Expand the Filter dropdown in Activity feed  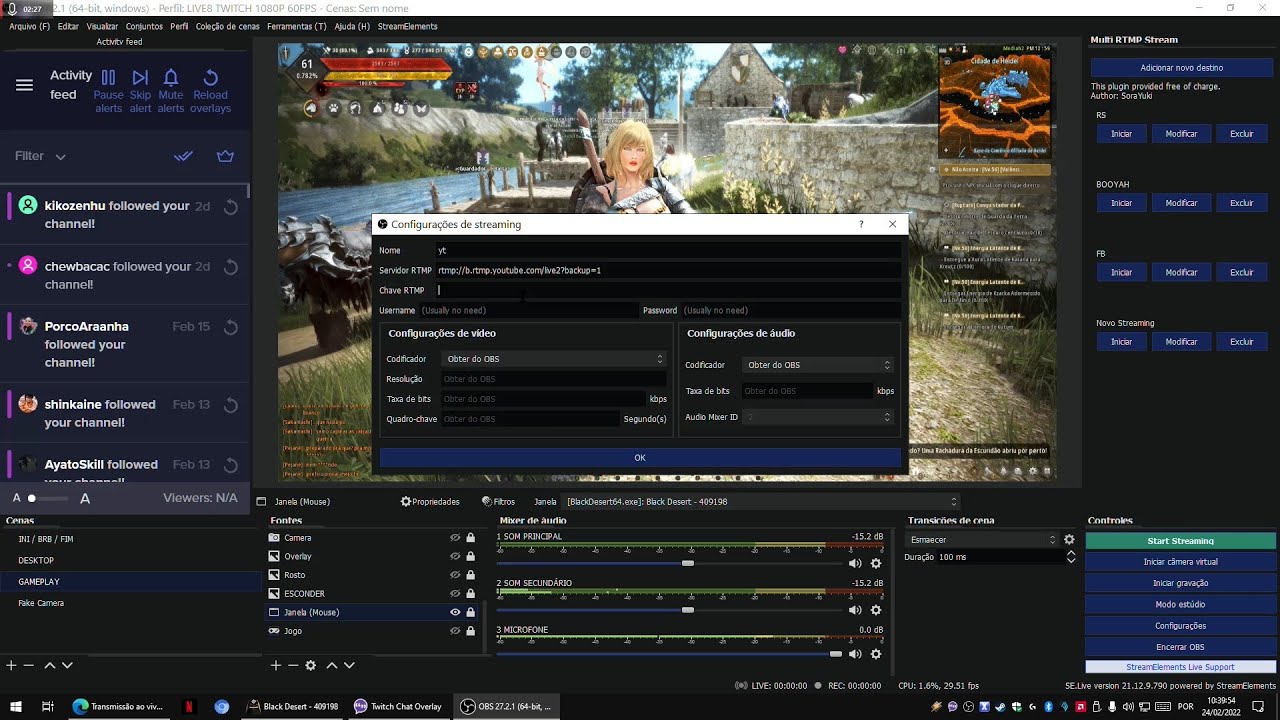click(x=40, y=156)
